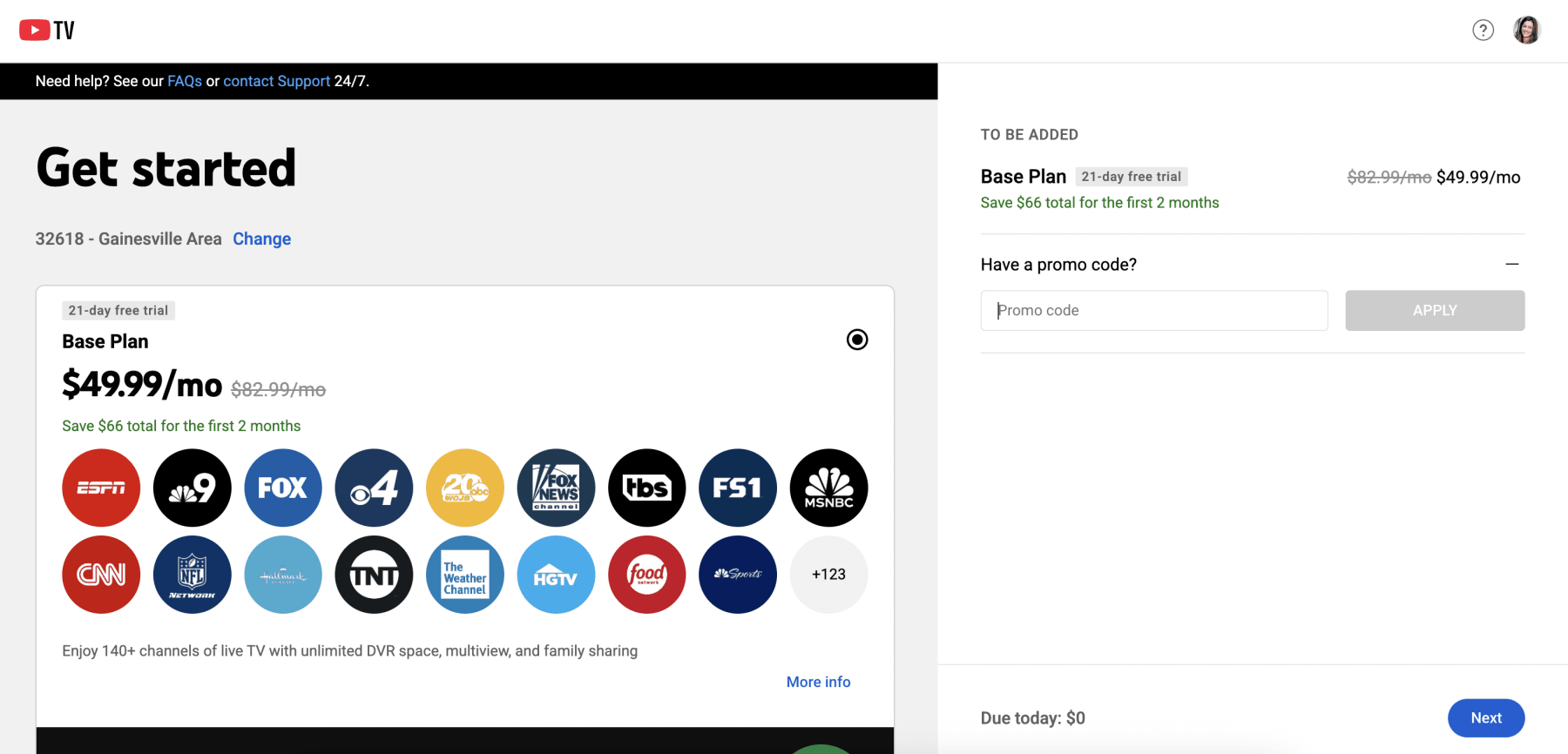Screen dimensions: 1568x754
Task: Click the large '$49.99/mo' price in plan card
Action: point(142,384)
